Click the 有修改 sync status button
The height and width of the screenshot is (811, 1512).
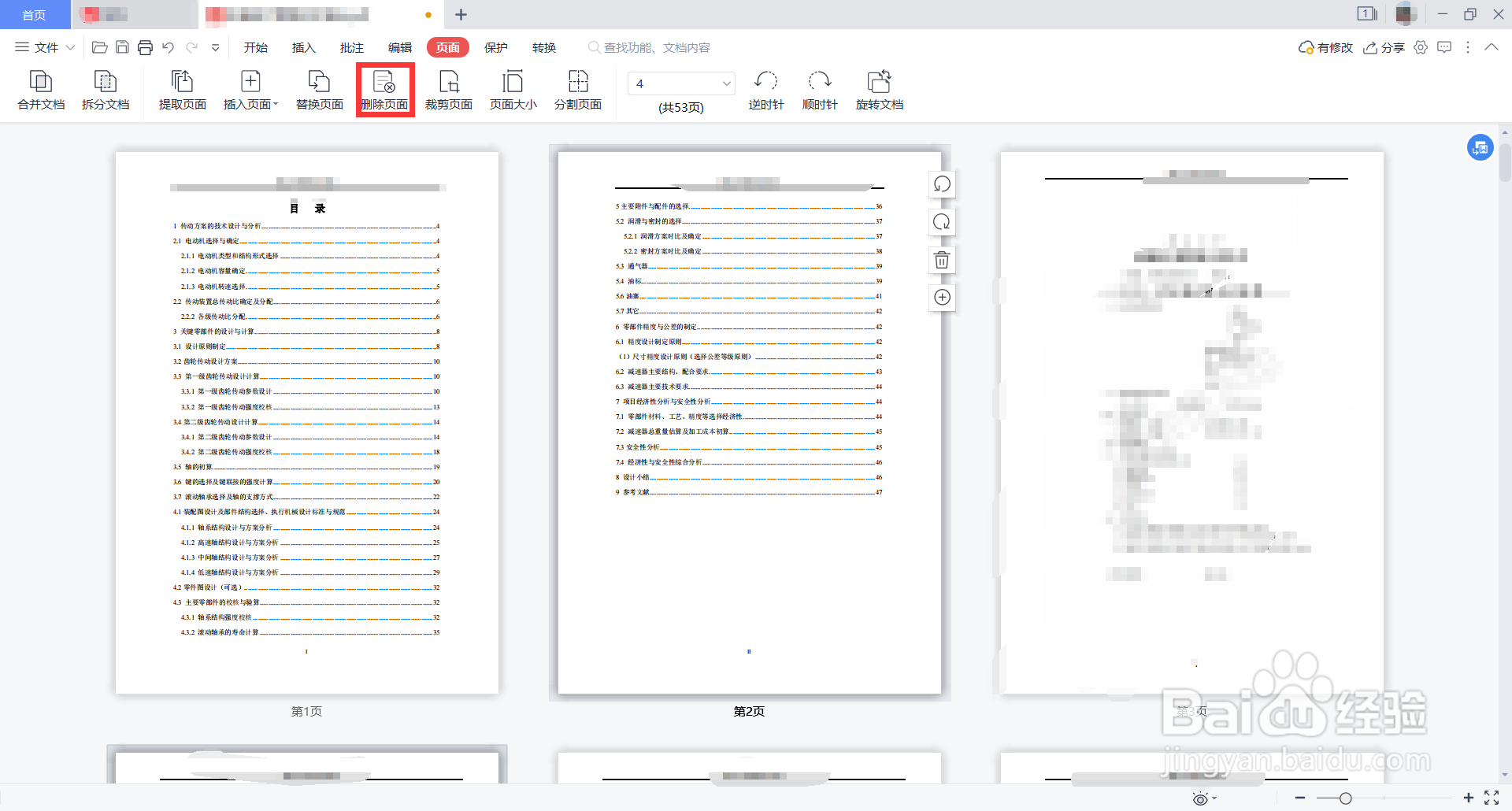coord(1325,47)
